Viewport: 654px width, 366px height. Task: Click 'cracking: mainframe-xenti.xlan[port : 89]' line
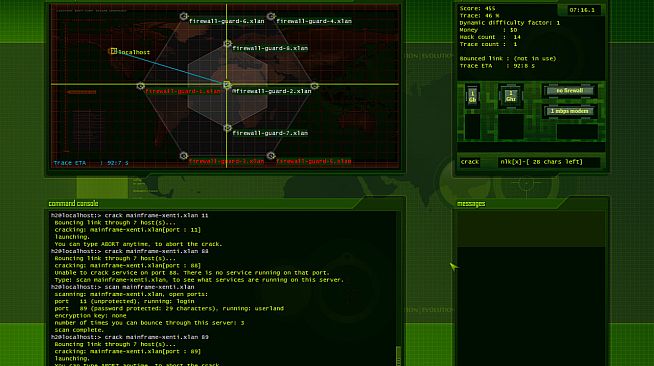click(128, 351)
